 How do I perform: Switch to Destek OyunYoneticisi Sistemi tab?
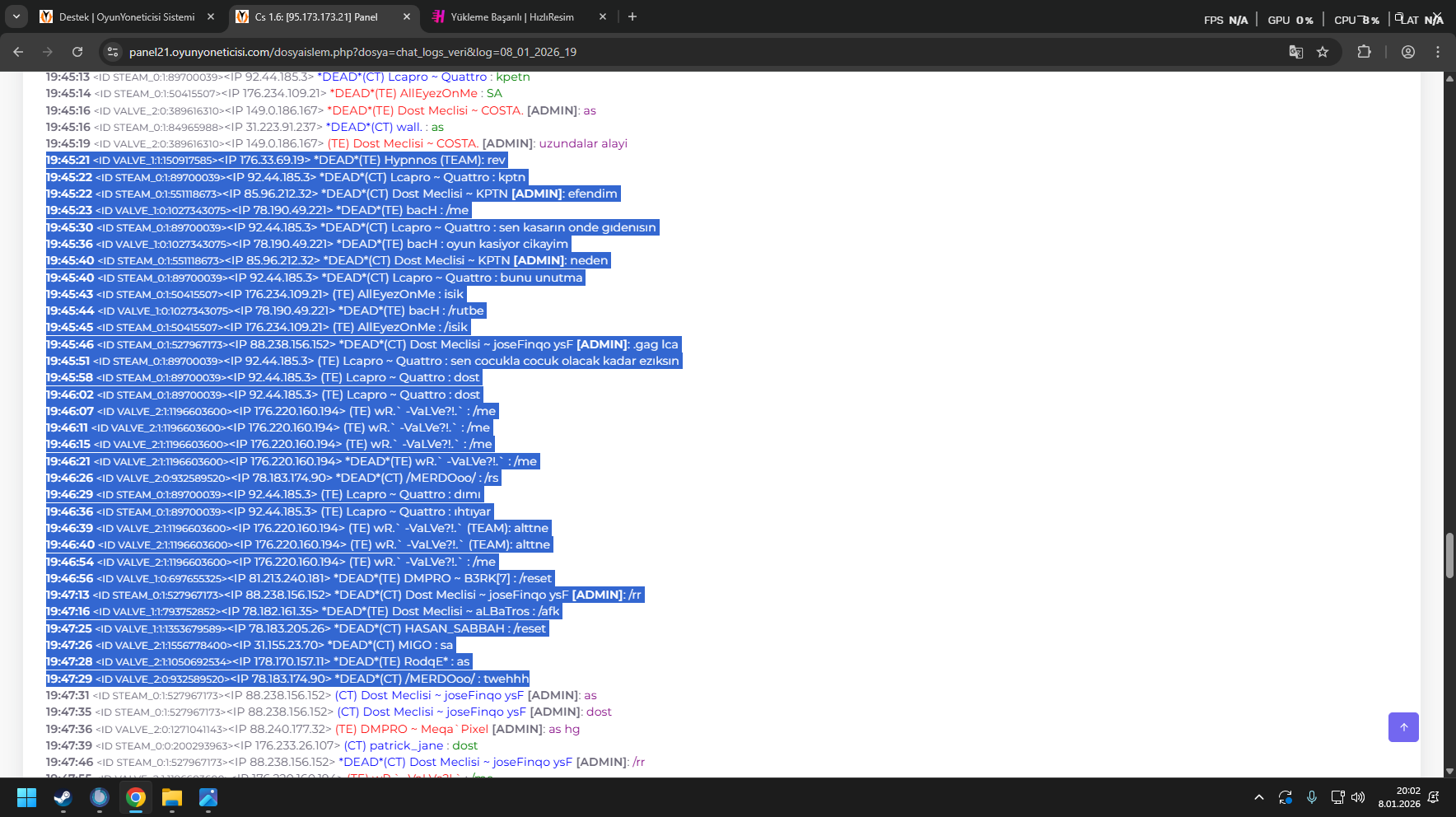[127, 16]
